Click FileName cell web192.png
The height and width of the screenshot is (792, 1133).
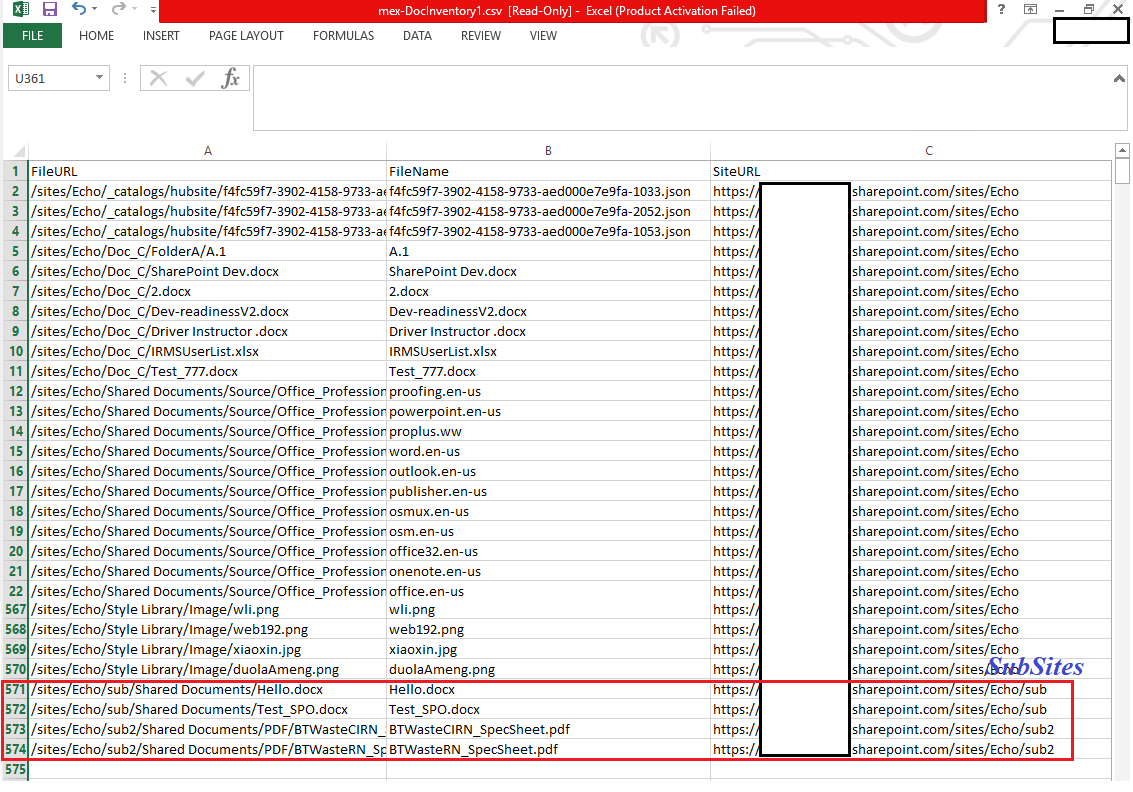[548, 629]
